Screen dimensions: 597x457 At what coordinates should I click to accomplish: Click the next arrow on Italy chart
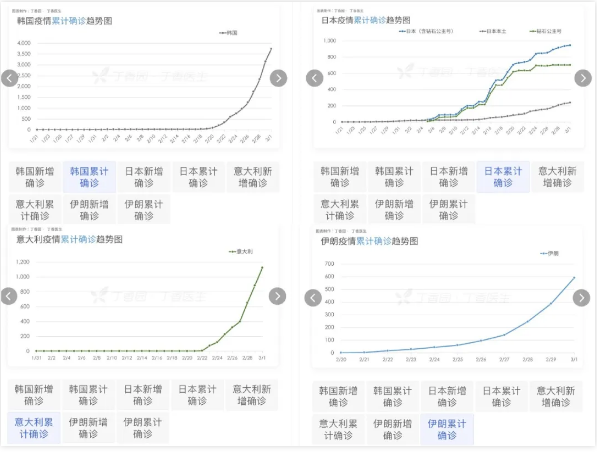click(x=277, y=296)
